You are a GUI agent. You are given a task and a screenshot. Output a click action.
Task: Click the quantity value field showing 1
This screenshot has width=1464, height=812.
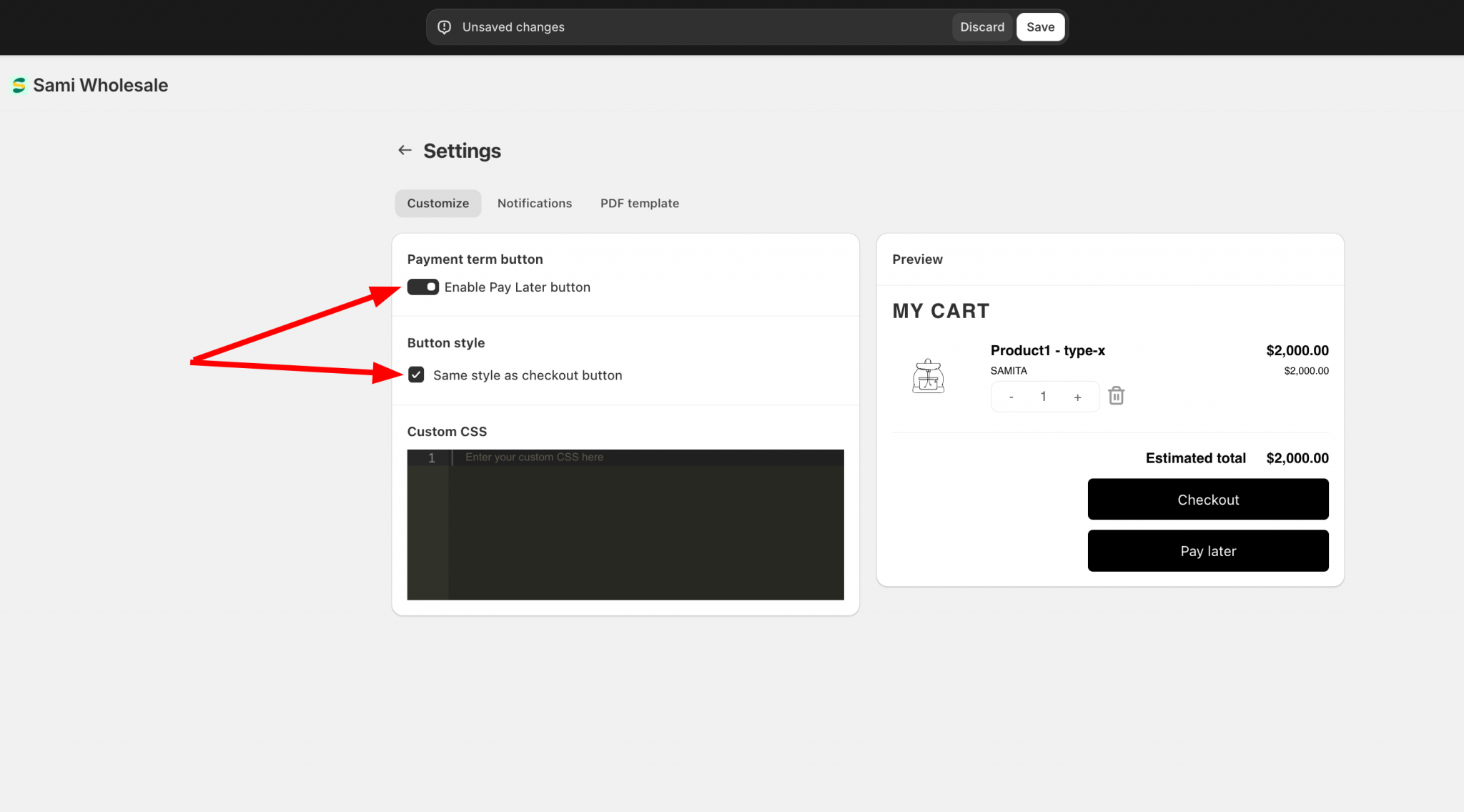click(1044, 397)
